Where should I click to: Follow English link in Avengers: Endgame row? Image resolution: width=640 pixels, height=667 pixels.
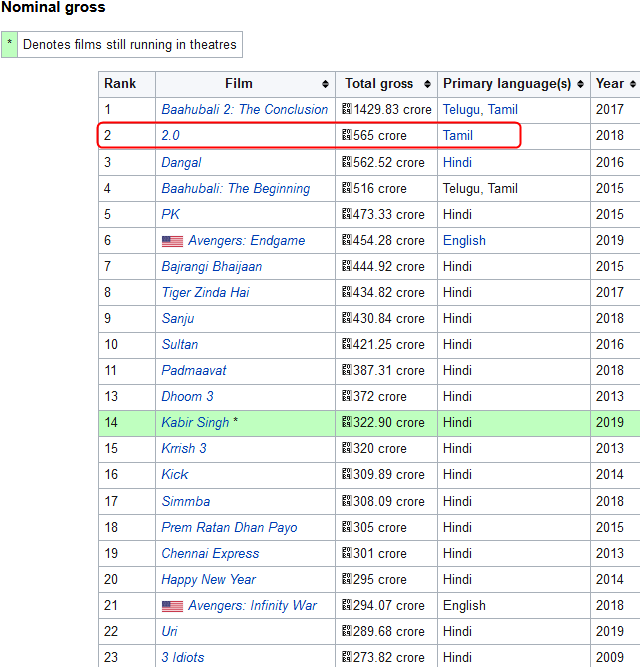coord(464,241)
